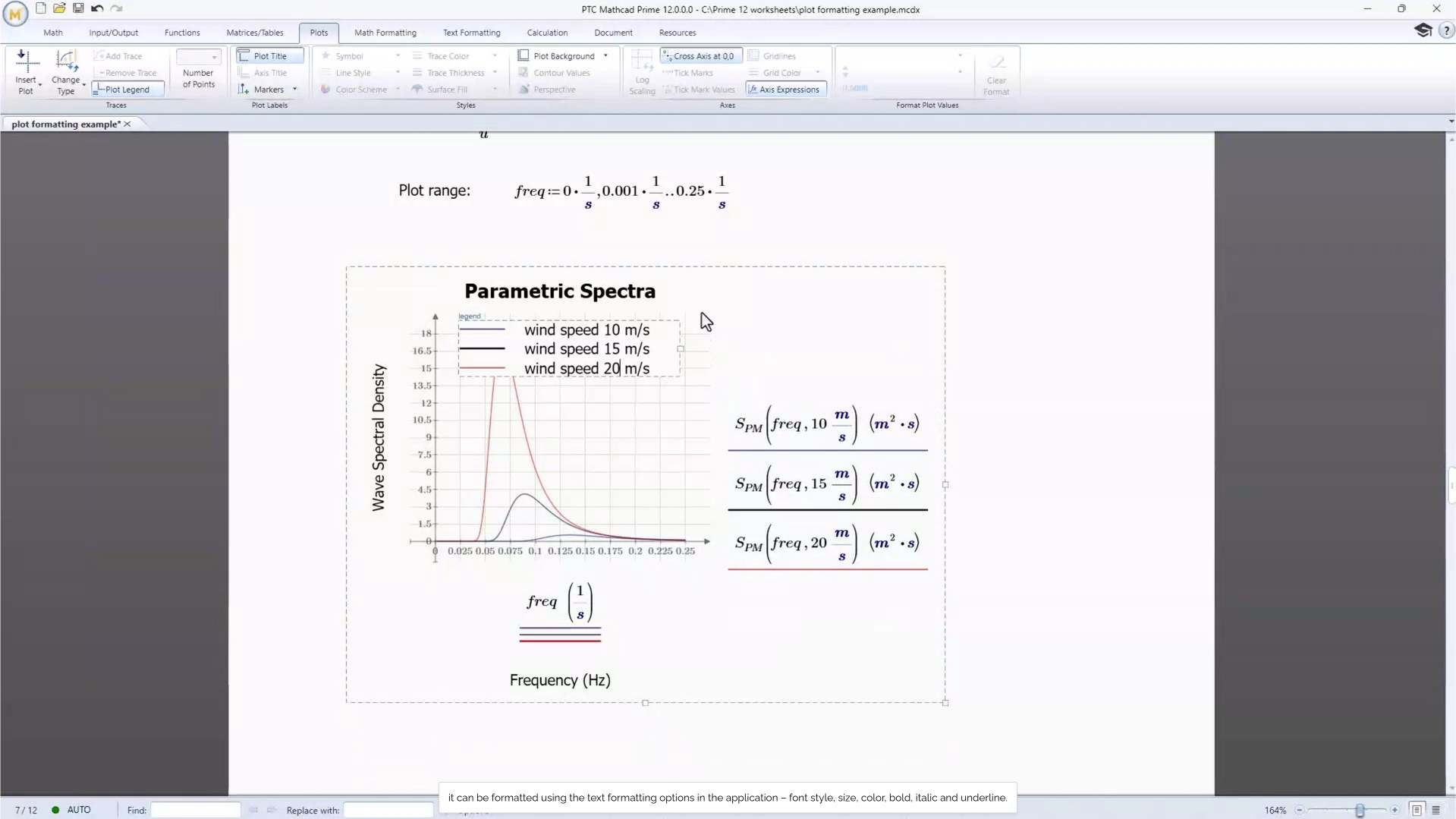Toggle the Axis Expressions option
This screenshot has width=1456, height=819.
(x=785, y=90)
